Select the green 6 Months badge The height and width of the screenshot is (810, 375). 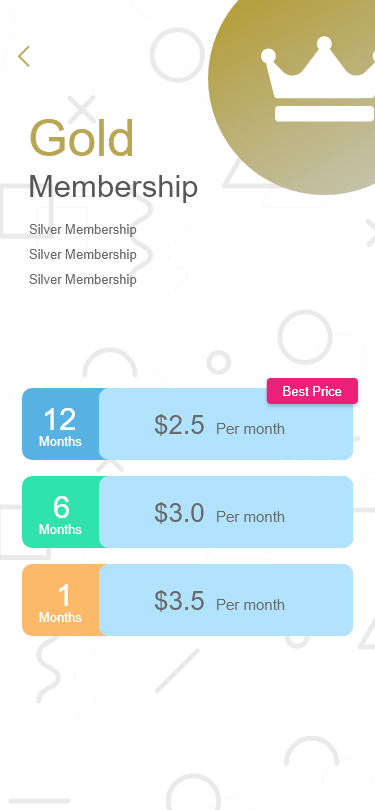[x=60, y=512]
